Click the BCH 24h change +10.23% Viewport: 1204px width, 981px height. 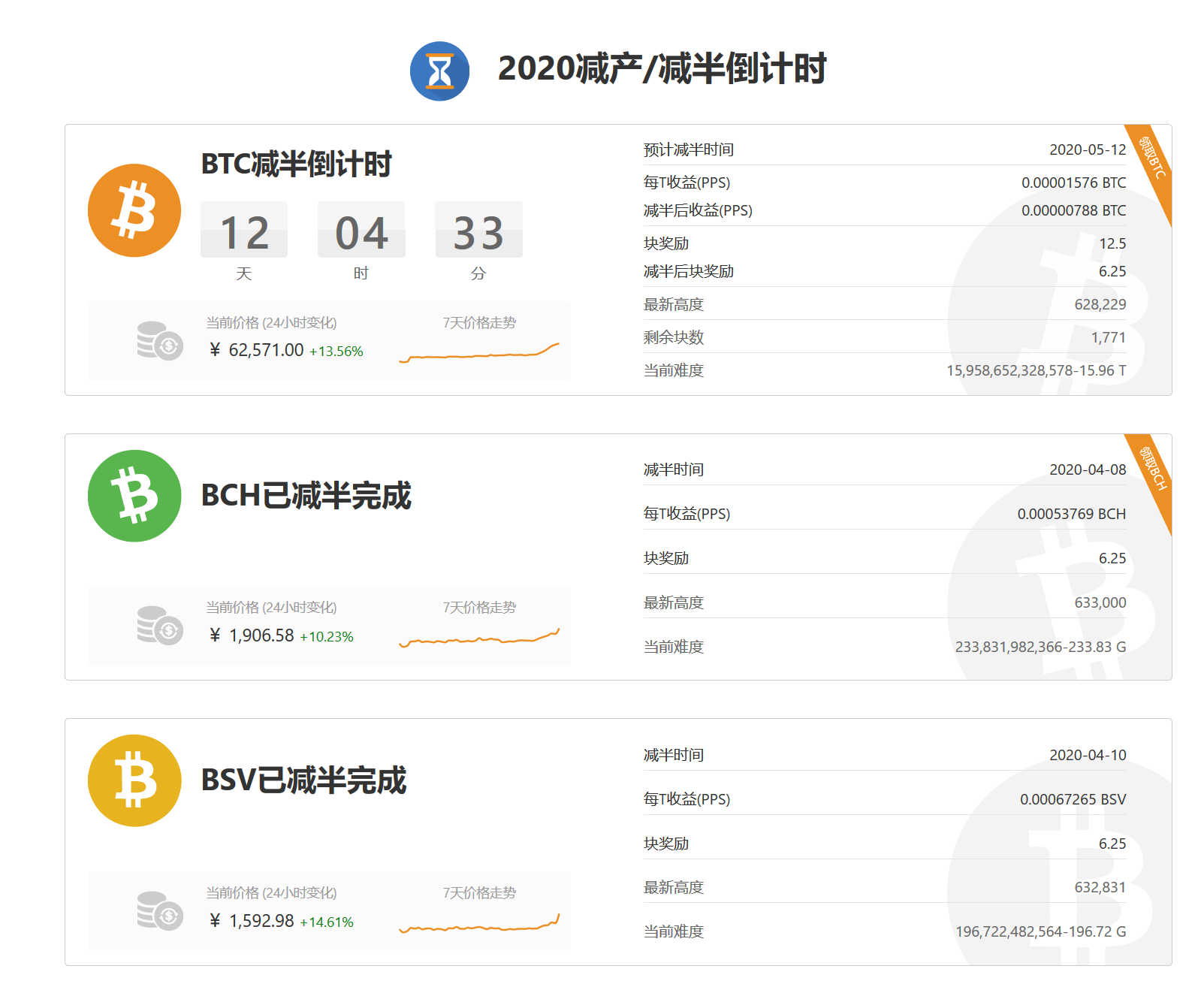pos(326,637)
